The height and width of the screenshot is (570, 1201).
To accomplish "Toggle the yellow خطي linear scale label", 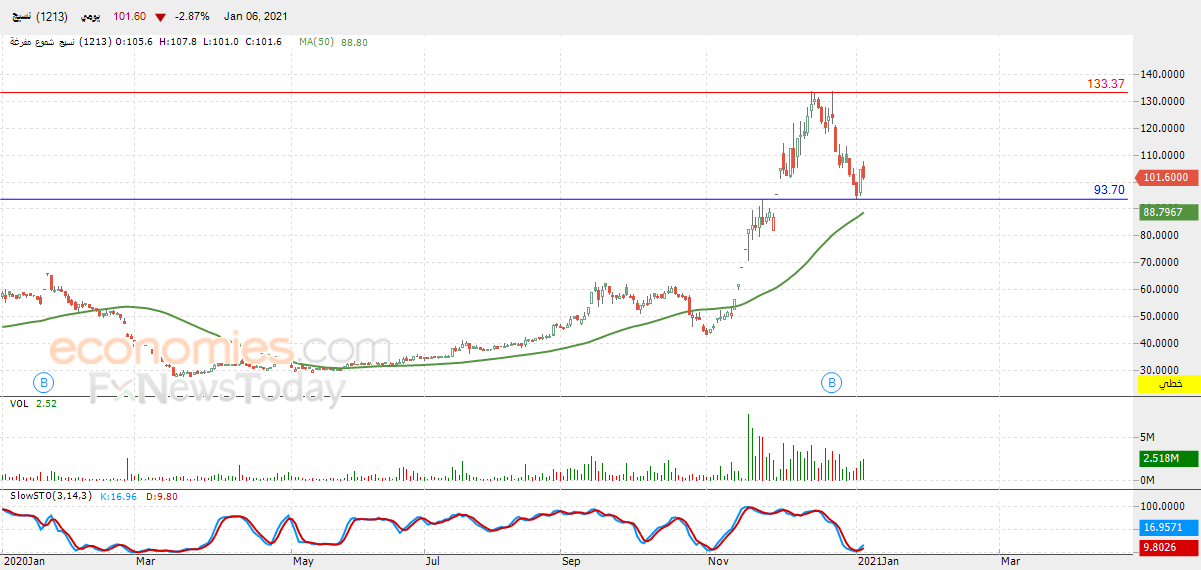I will tap(1168, 384).
